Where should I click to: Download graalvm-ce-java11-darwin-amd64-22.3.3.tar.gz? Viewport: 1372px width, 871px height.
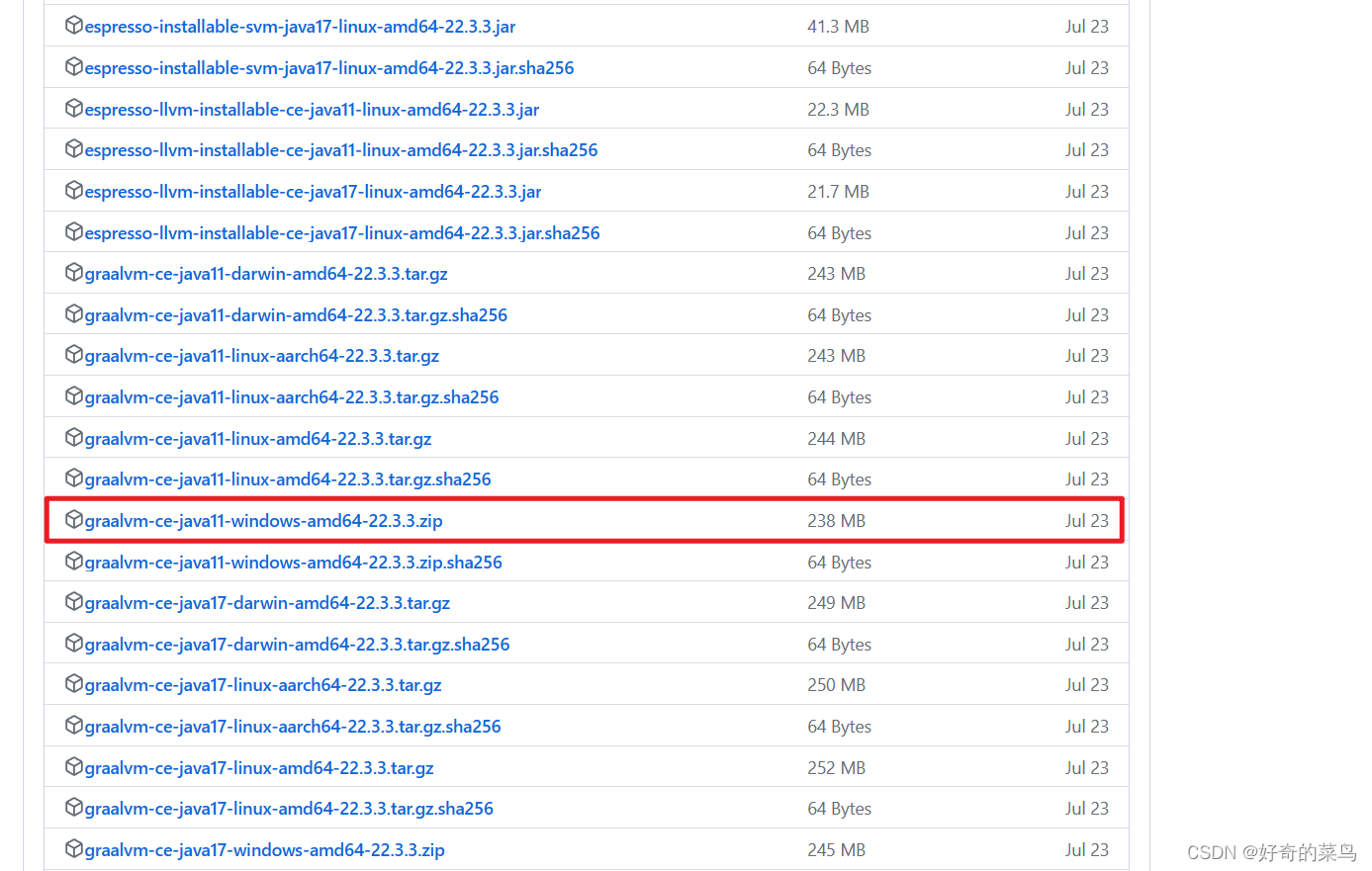(x=266, y=274)
